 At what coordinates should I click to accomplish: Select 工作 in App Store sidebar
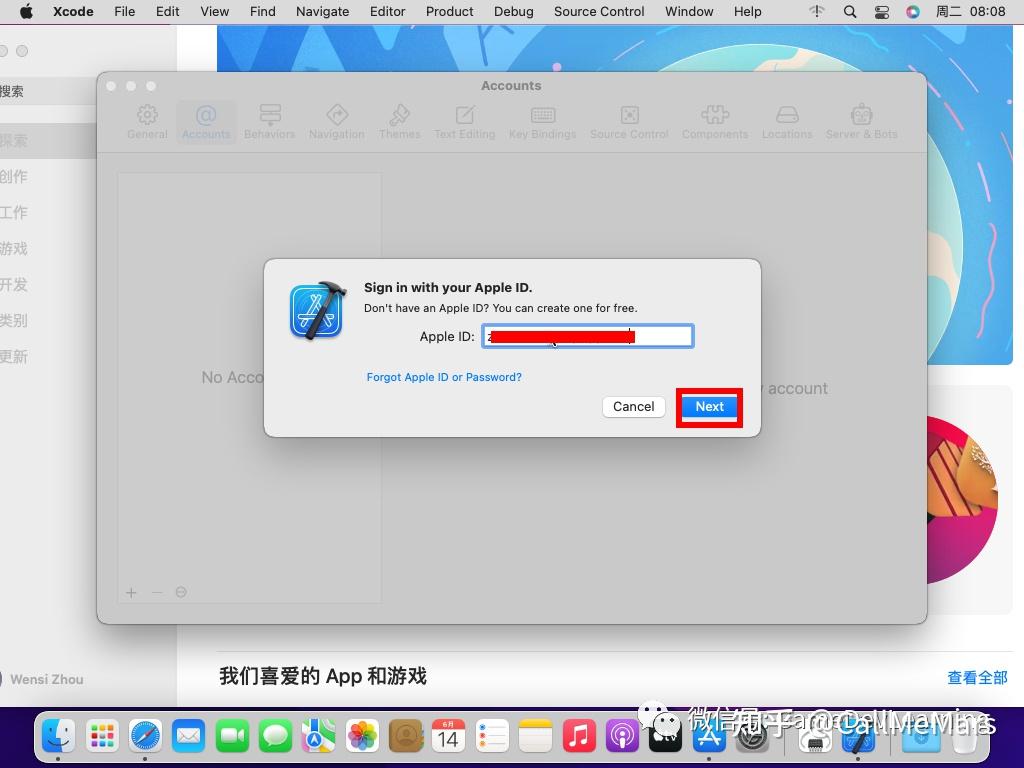pos(13,212)
